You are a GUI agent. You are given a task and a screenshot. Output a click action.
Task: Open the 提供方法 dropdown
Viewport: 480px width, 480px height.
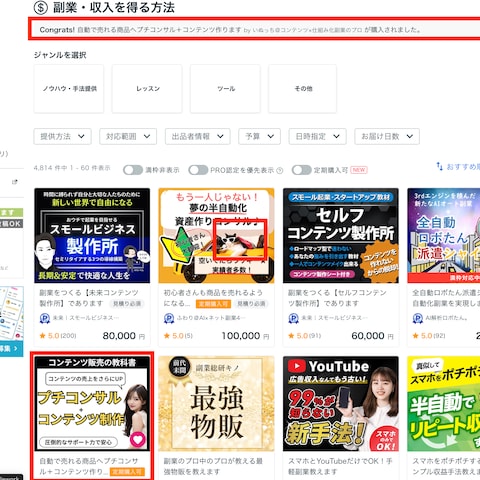pos(62,136)
